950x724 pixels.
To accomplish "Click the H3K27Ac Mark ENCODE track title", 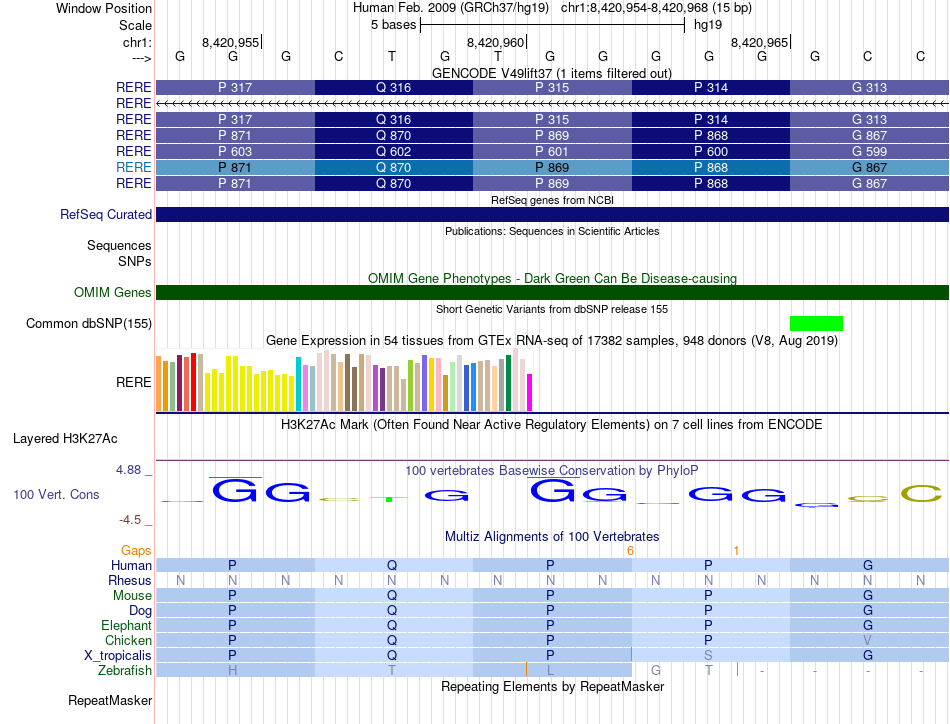I will (552, 424).
